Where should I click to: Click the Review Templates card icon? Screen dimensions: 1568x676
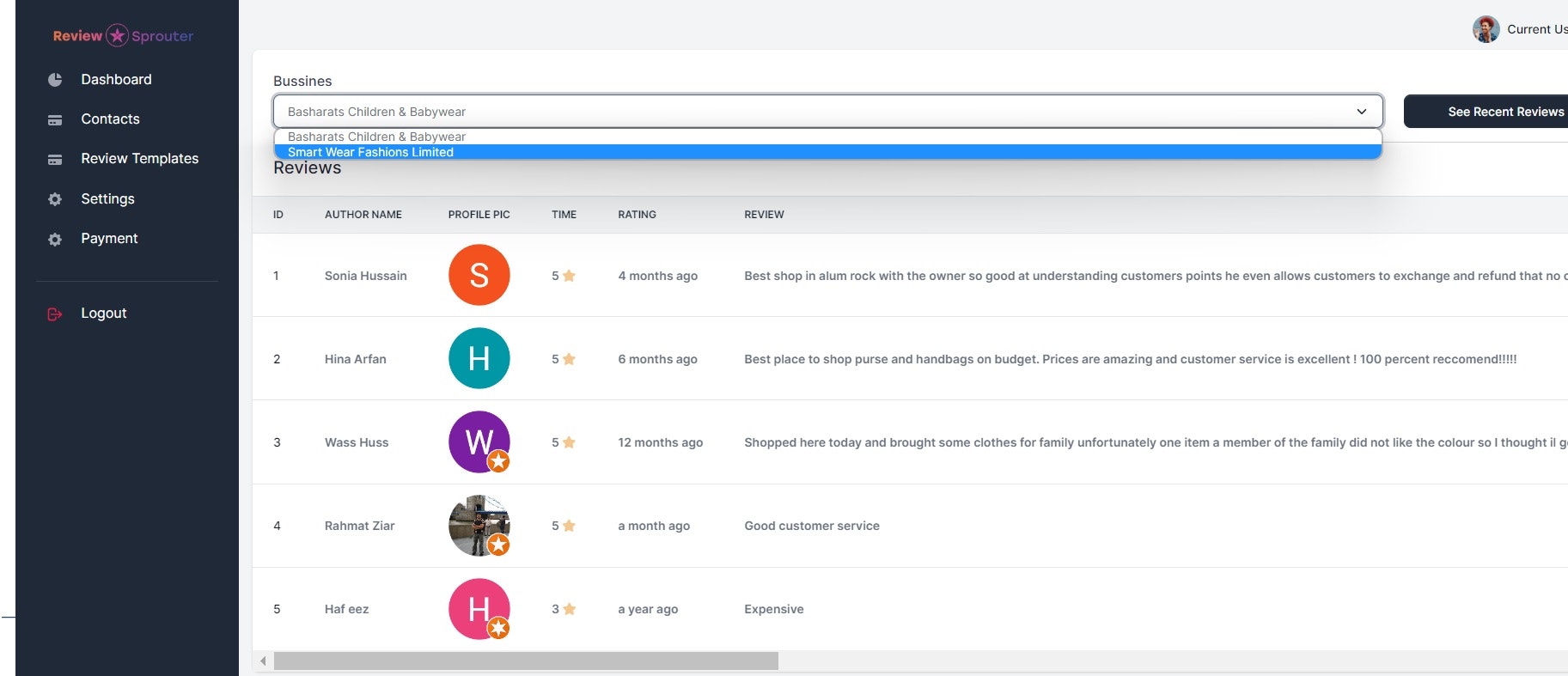(x=55, y=160)
